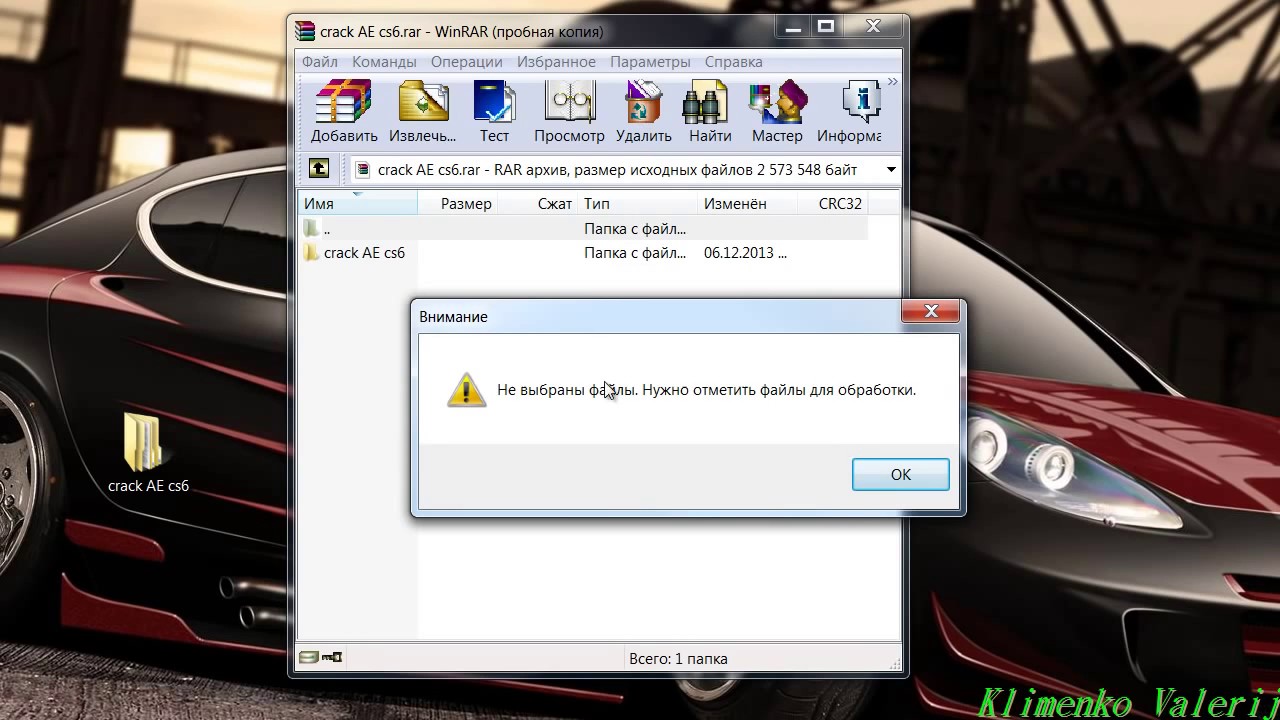Select the parent '..' folder row
Image resolution: width=1280 pixels, height=720 pixels.
tap(583, 229)
